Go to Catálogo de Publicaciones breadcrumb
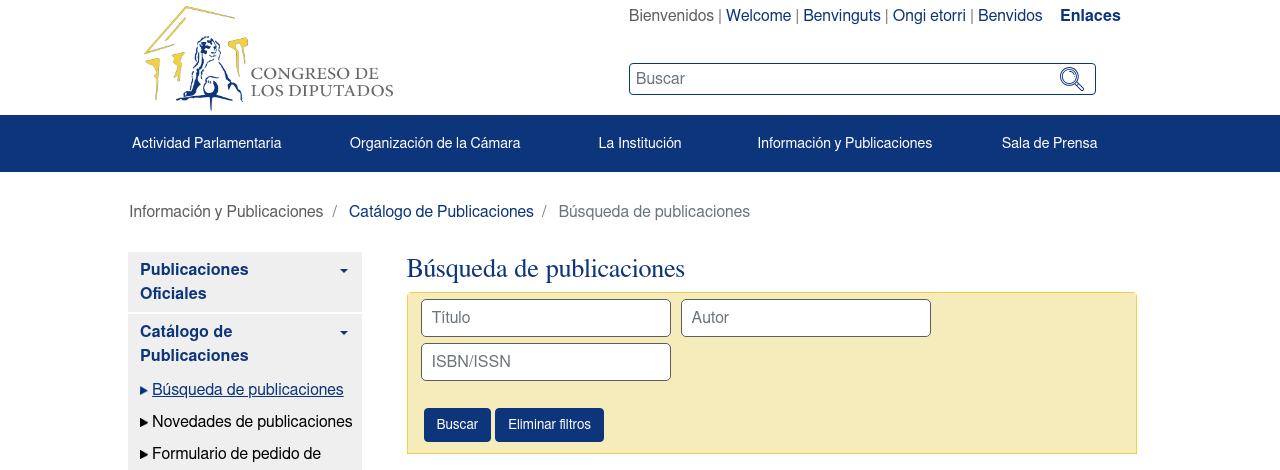The image size is (1280, 470). [441, 212]
